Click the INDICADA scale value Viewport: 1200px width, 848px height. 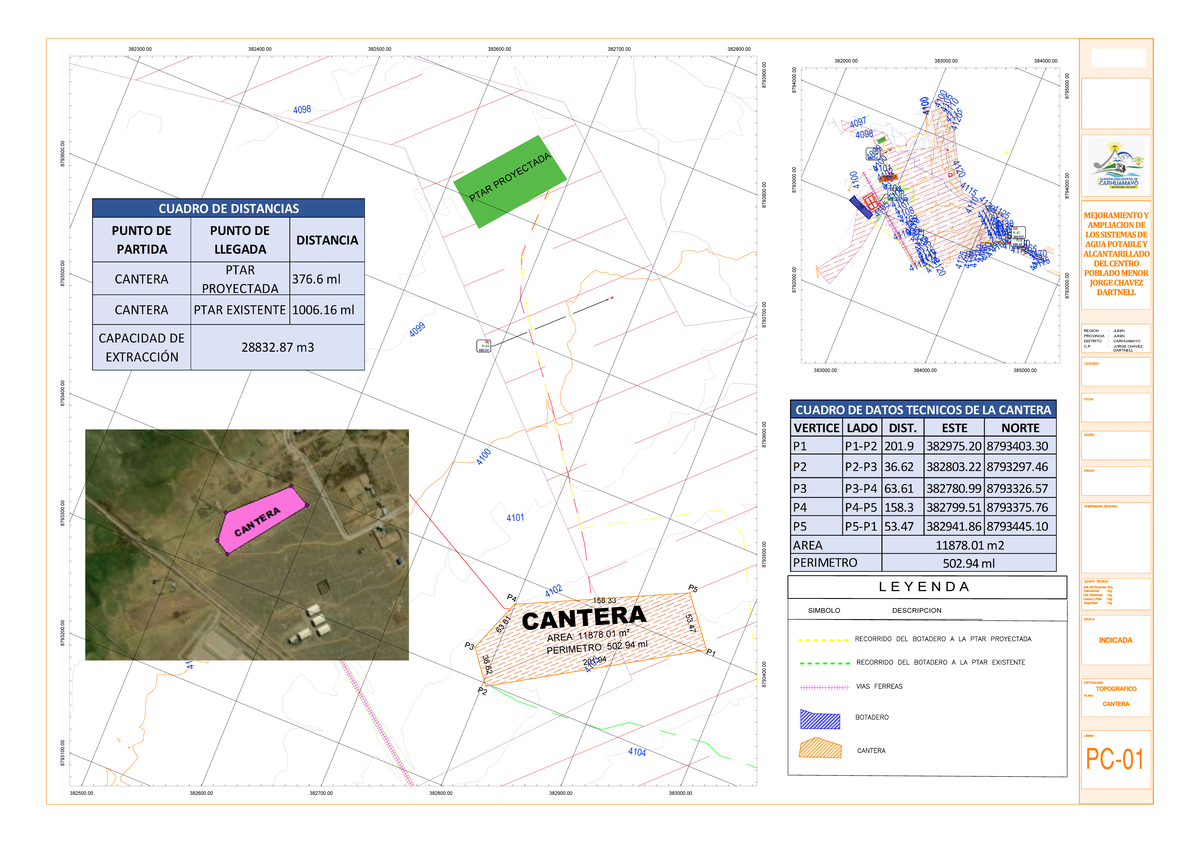tap(1116, 639)
